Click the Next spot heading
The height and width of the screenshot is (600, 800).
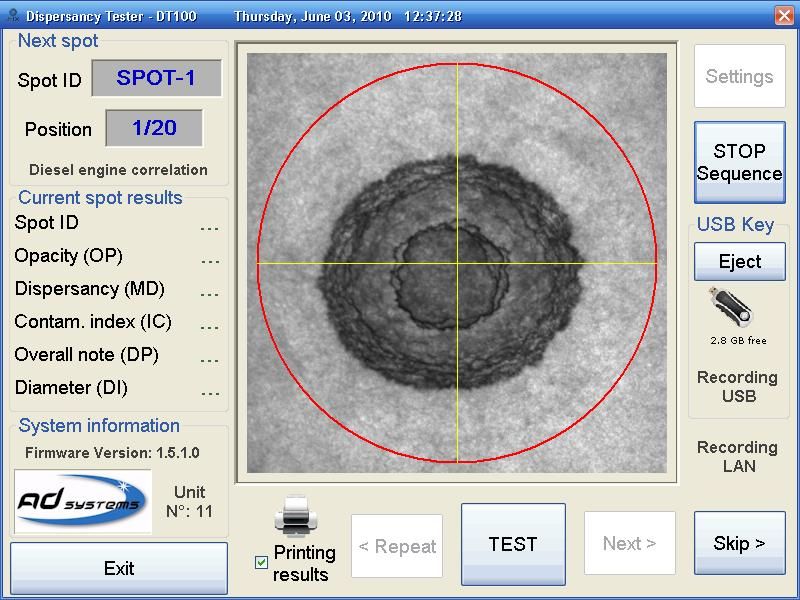pyautogui.click(x=58, y=41)
